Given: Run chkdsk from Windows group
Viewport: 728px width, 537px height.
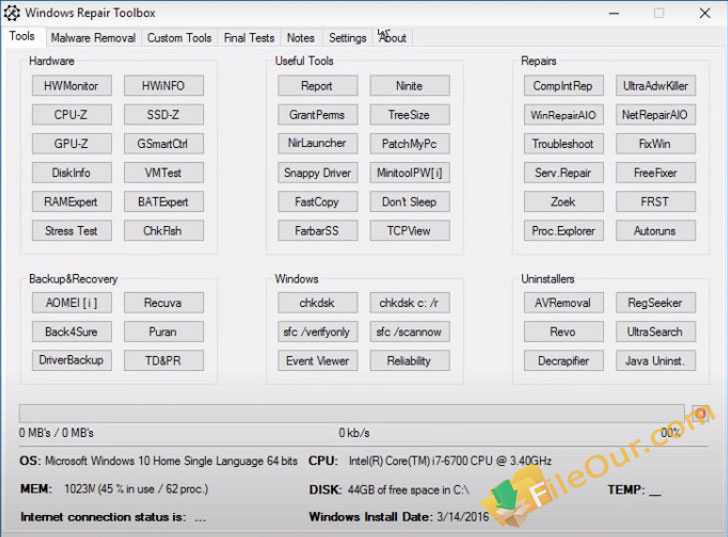Looking at the screenshot, I should [x=318, y=303].
